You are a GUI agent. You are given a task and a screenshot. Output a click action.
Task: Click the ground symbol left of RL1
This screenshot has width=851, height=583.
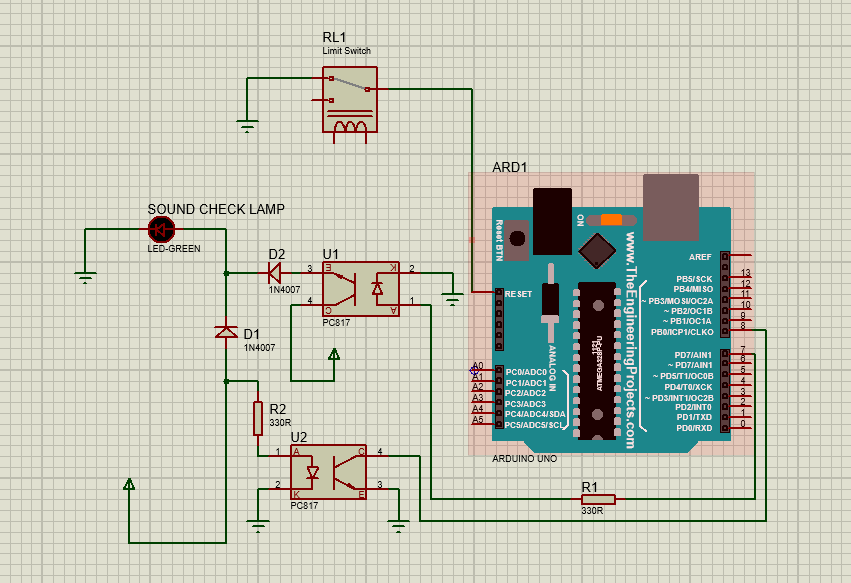click(246, 125)
